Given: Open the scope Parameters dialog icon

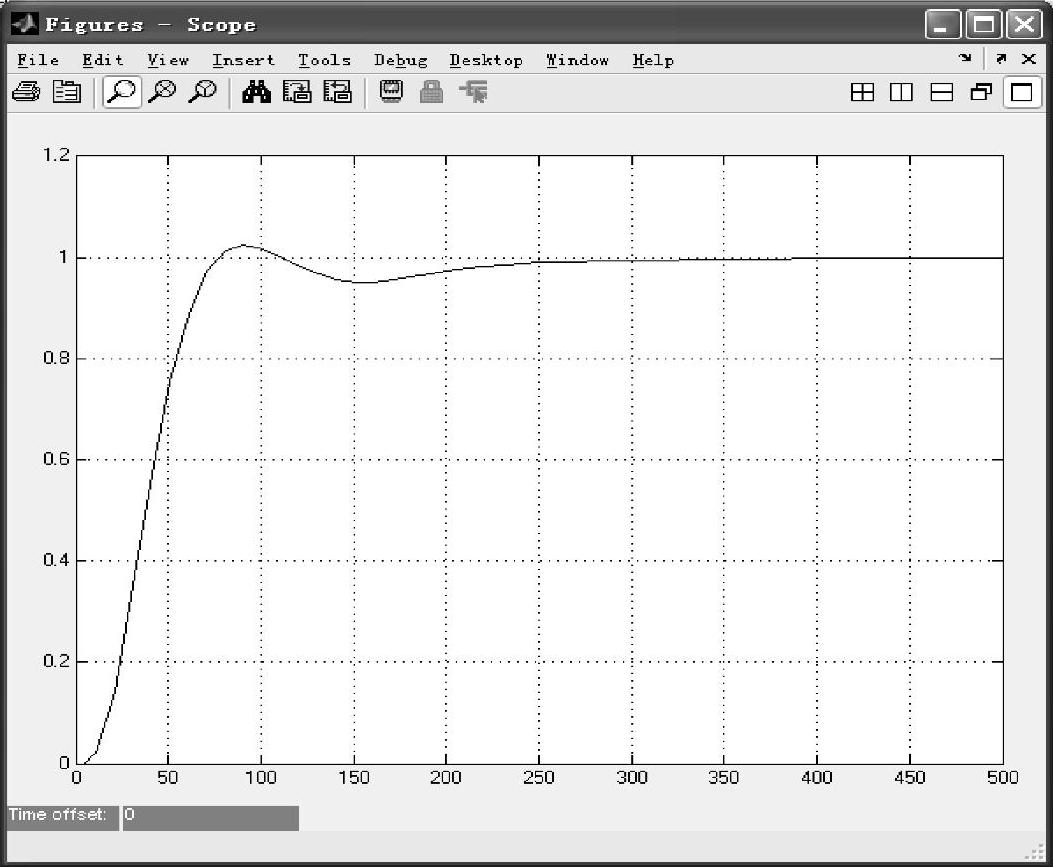Looking at the screenshot, I should click(x=67, y=93).
